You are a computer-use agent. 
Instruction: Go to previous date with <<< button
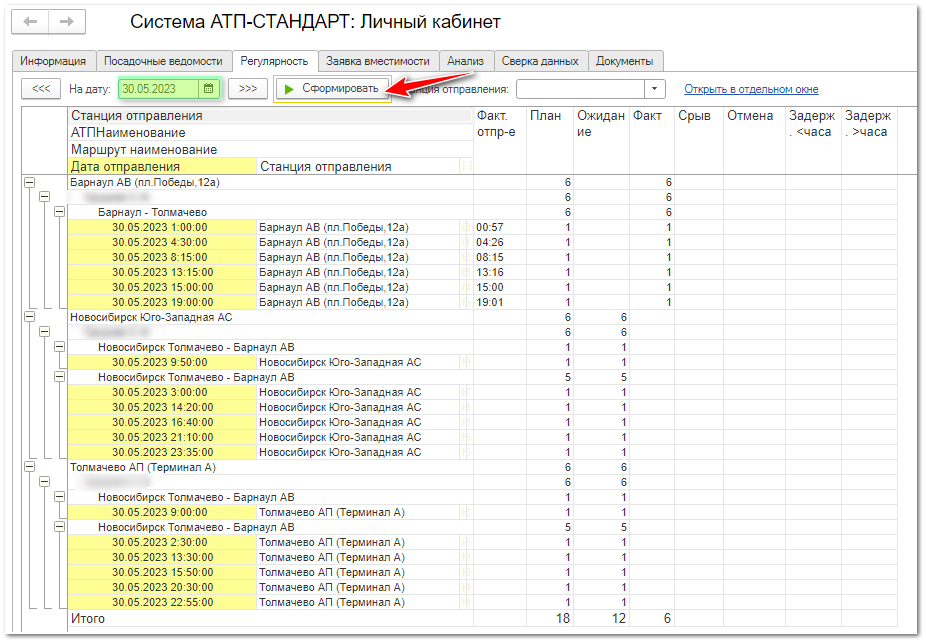41,89
